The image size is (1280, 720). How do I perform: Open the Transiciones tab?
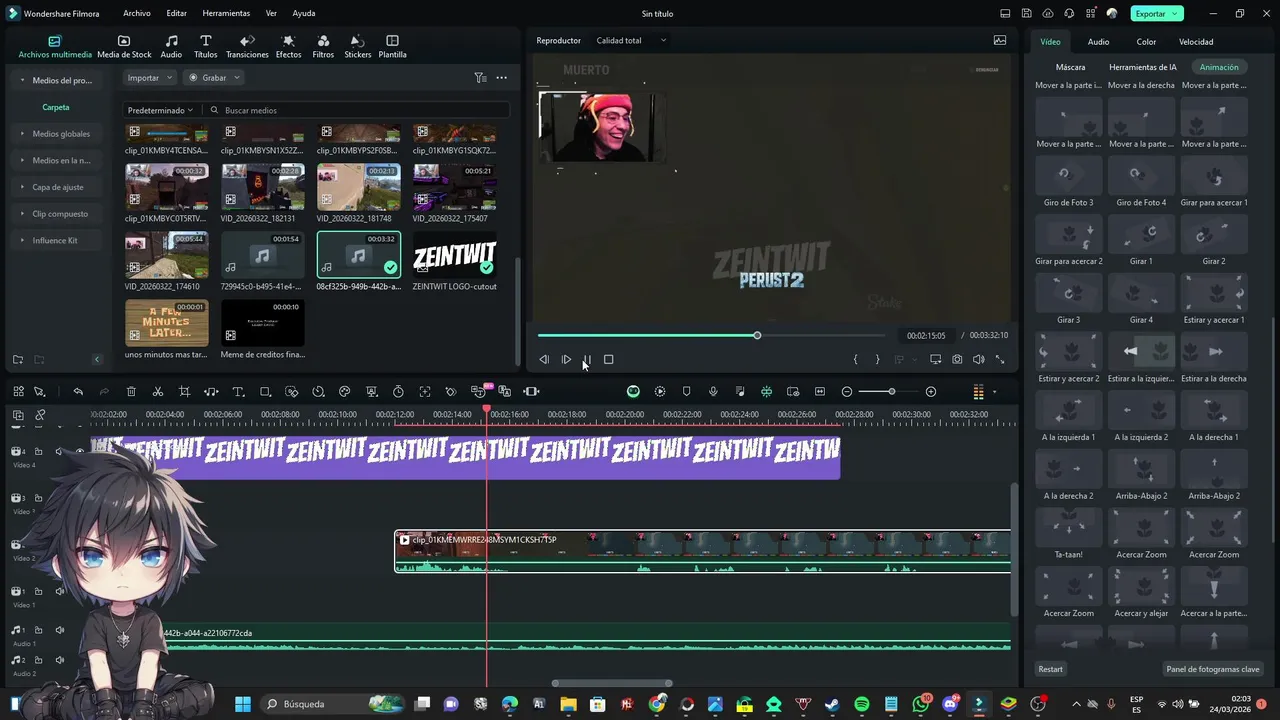point(247,46)
